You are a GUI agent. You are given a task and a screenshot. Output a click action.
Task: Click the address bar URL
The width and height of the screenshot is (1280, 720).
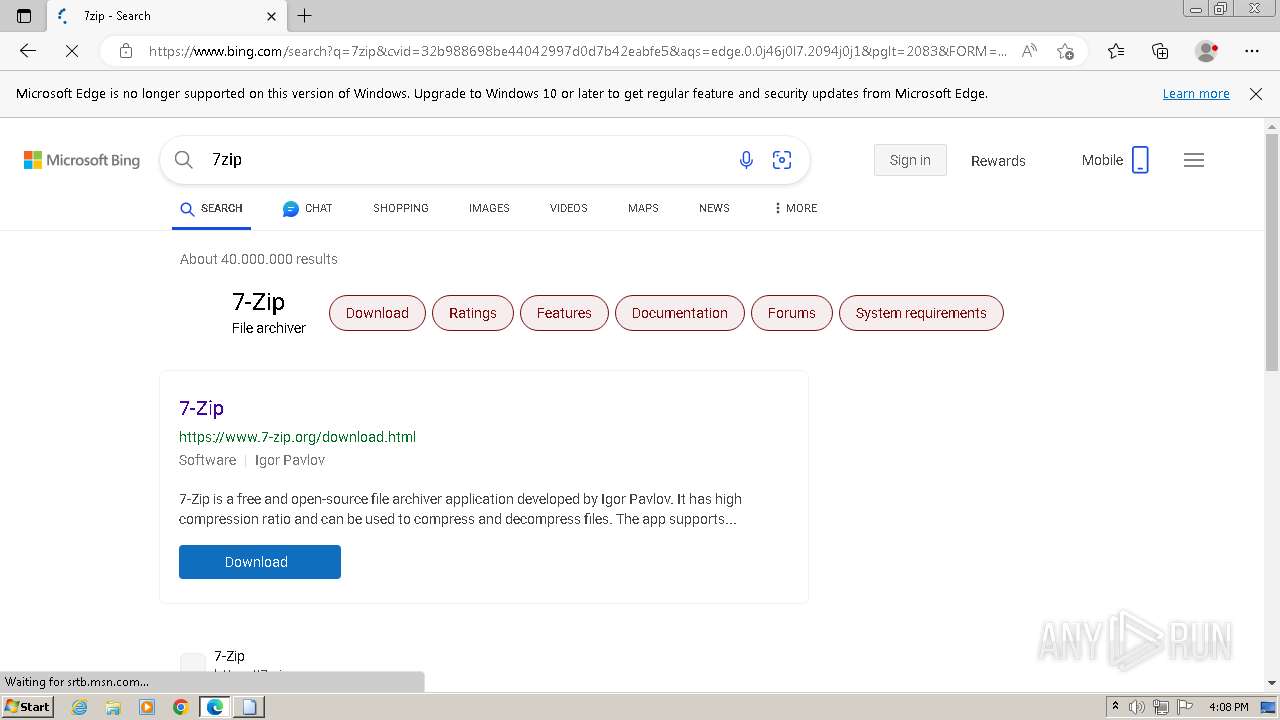(x=577, y=51)
